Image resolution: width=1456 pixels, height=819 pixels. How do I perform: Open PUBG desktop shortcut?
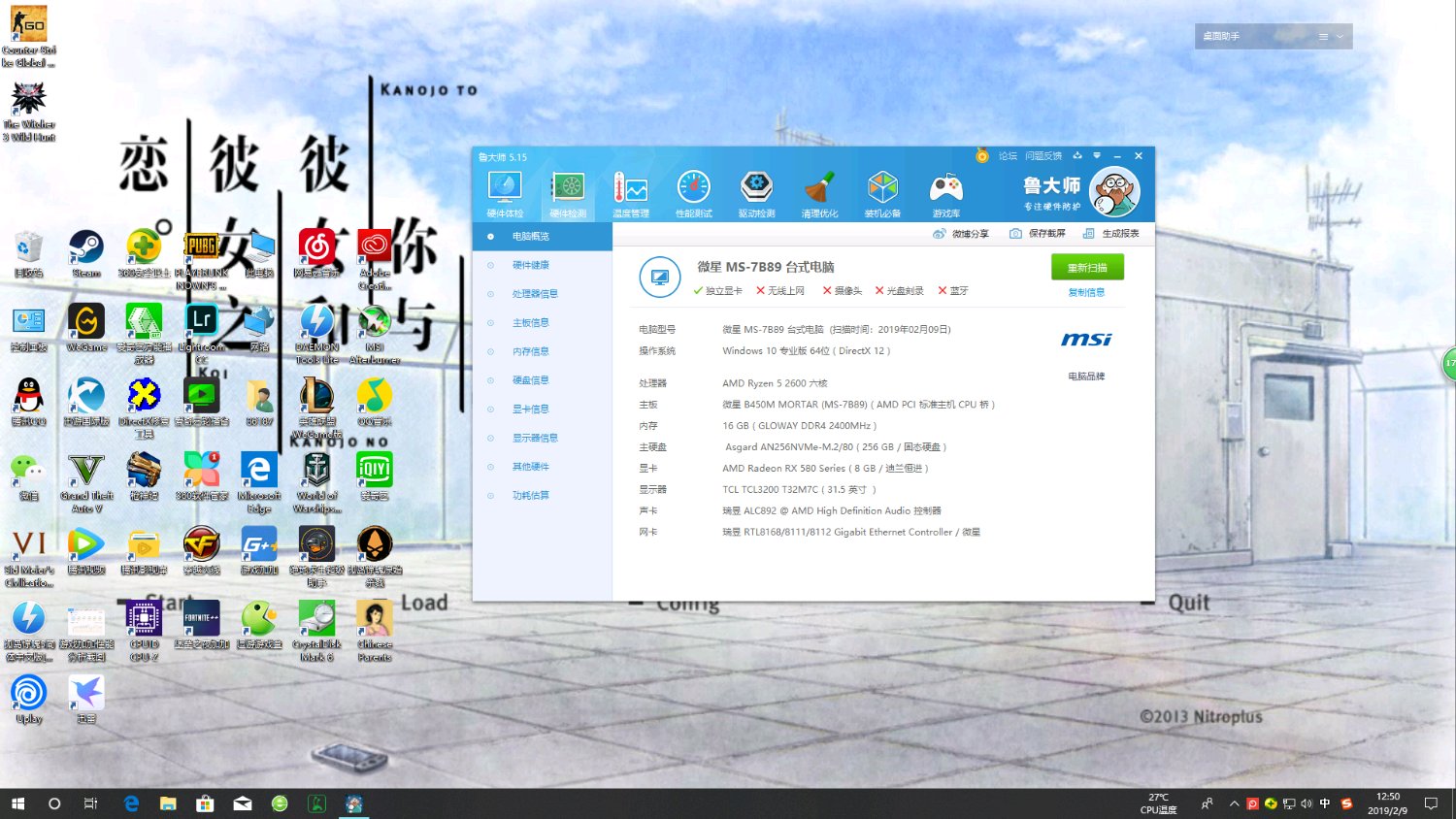202,260
